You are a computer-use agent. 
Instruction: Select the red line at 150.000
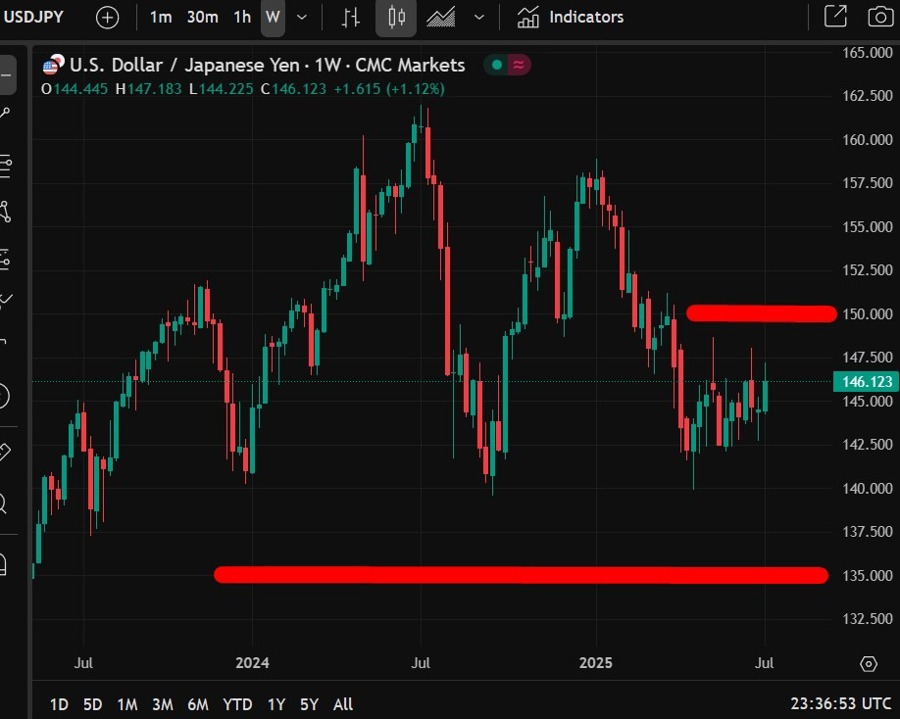coord(762,313)
